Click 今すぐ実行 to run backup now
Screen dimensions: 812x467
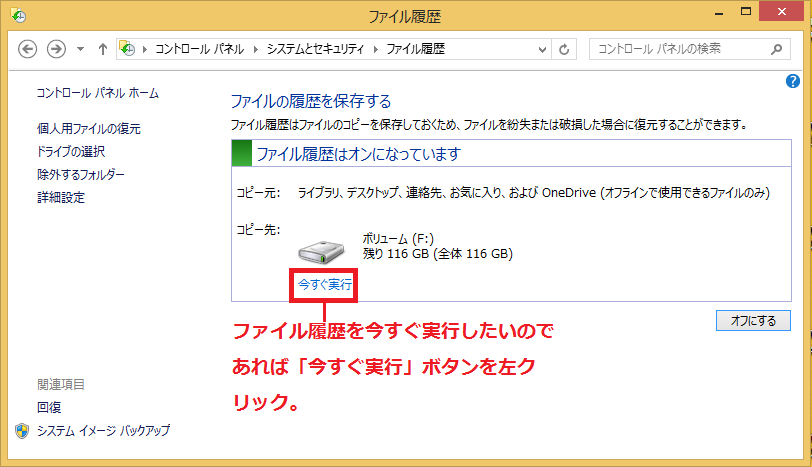pos(325,284)
